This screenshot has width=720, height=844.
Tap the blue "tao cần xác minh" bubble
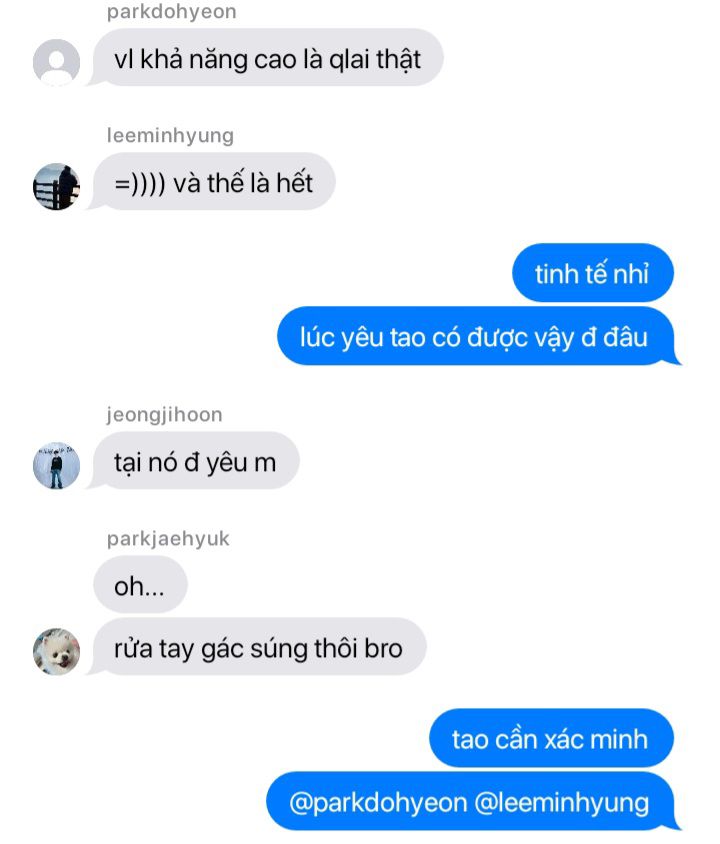tap(551, 738)
